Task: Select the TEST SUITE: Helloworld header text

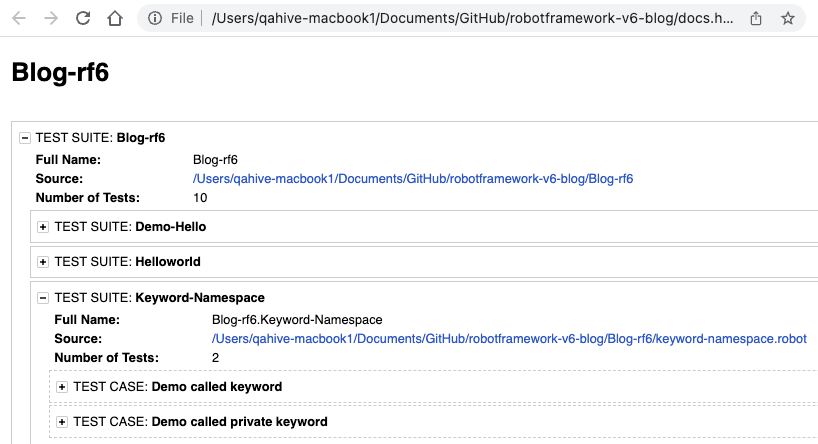Action: click(127, 262)
